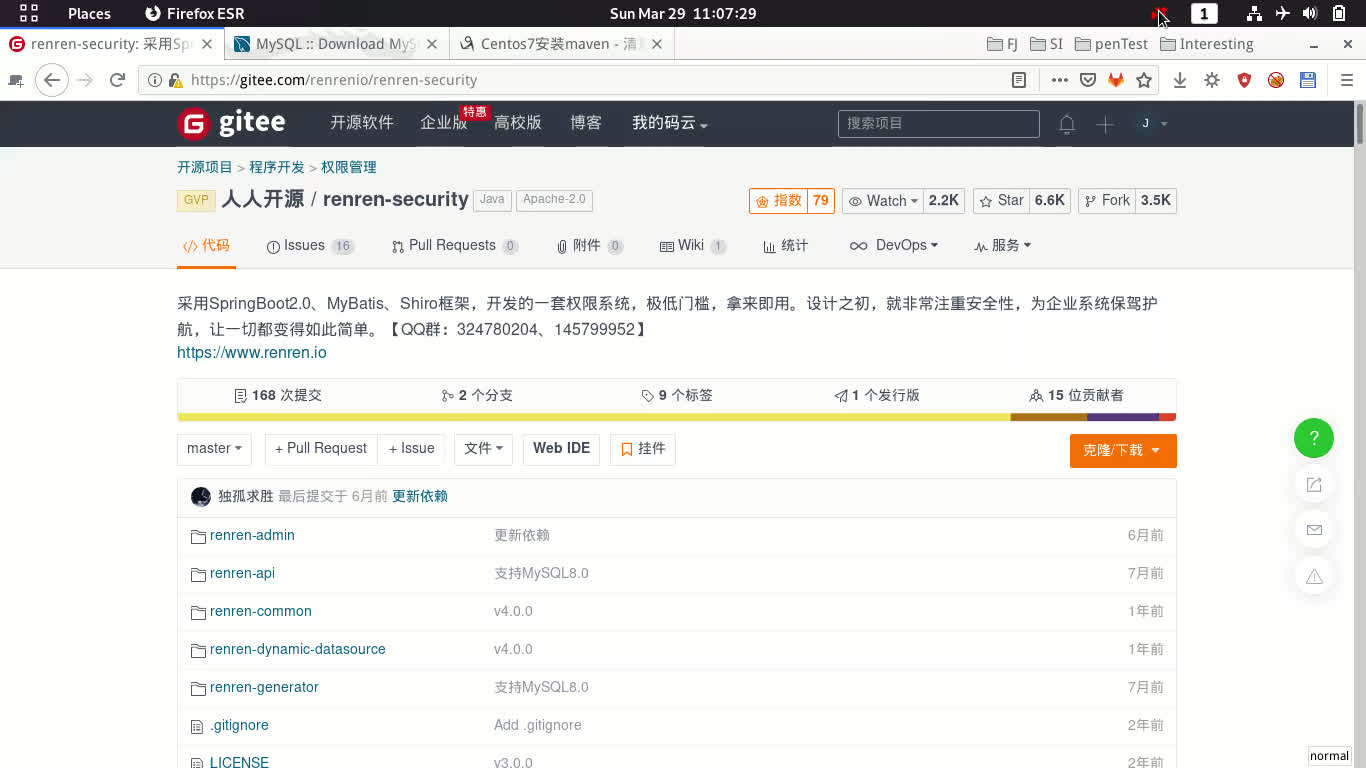This screenshot has height=768, width=1366.
Task: Open the Web IDE button
Action: coord(561,449)
